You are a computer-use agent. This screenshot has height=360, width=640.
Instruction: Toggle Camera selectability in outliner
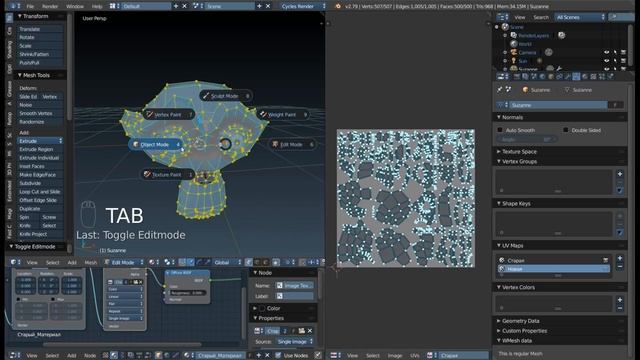tap(615, 52)
